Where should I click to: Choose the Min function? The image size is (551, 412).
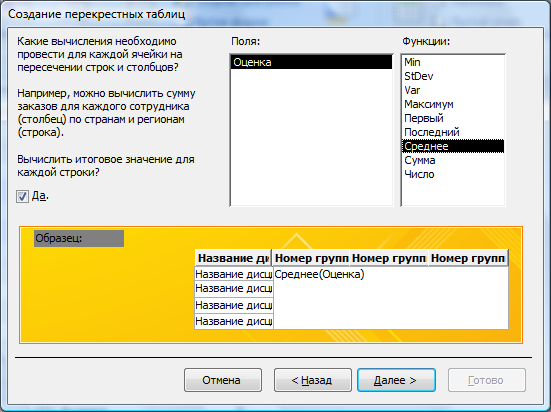[453, 62]
